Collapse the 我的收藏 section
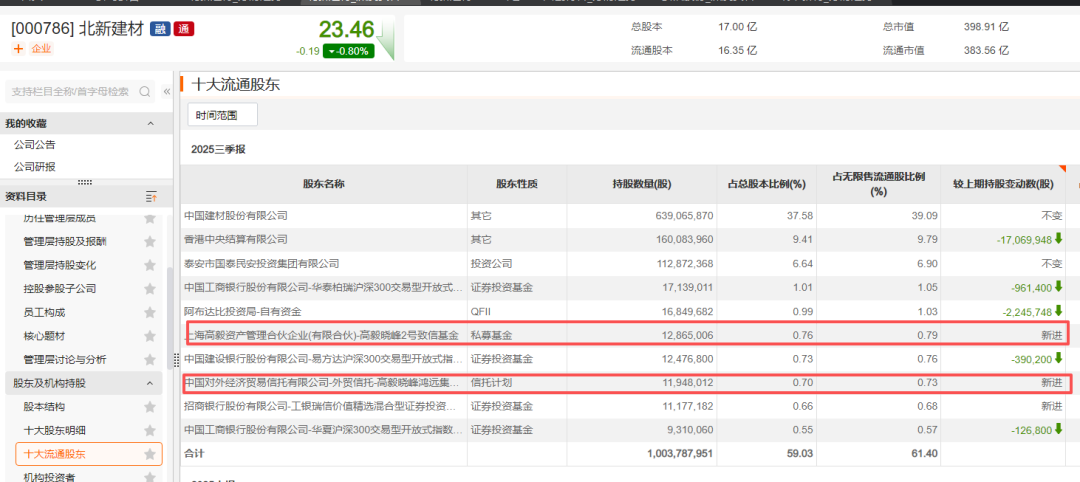1080x482 pixels. pyautogui.click(x=151, y=124)
